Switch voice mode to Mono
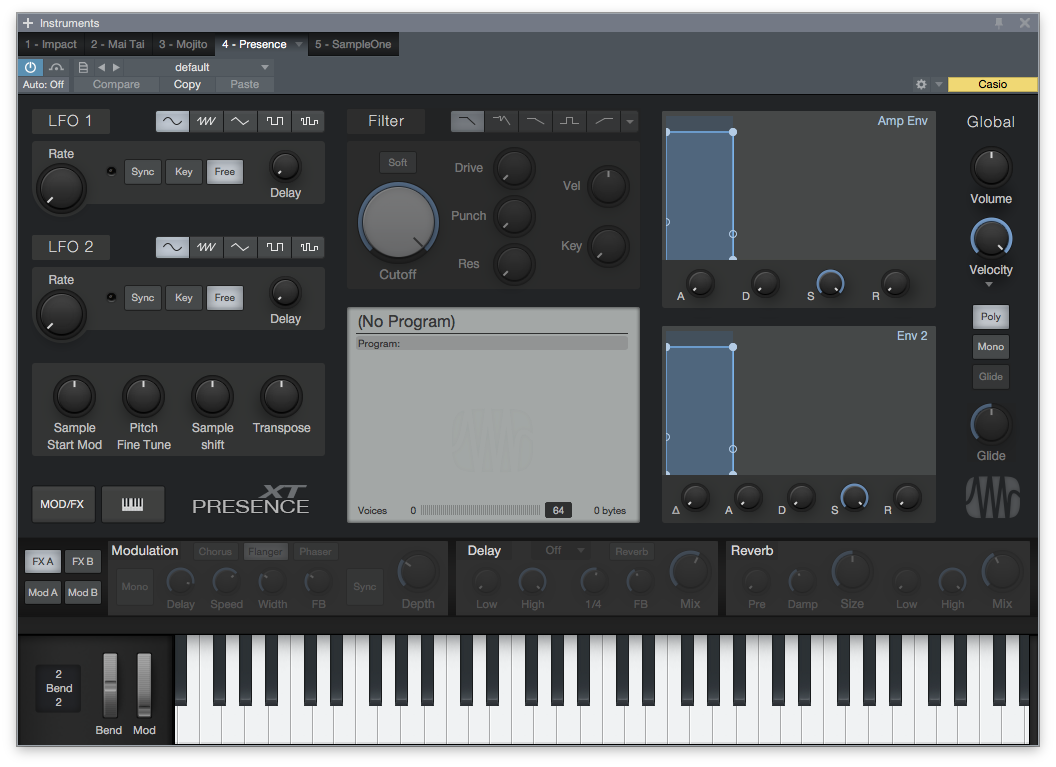The width and height of the screenshot is (1056, 767). click(x=990, y=347)
